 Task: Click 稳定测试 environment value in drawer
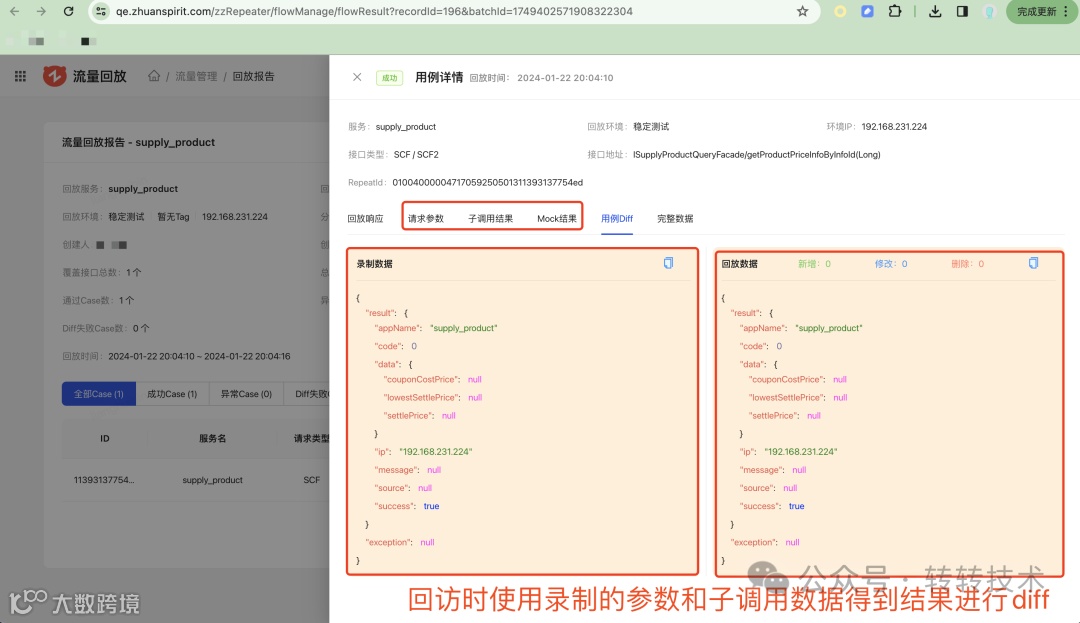coord(651,127)
